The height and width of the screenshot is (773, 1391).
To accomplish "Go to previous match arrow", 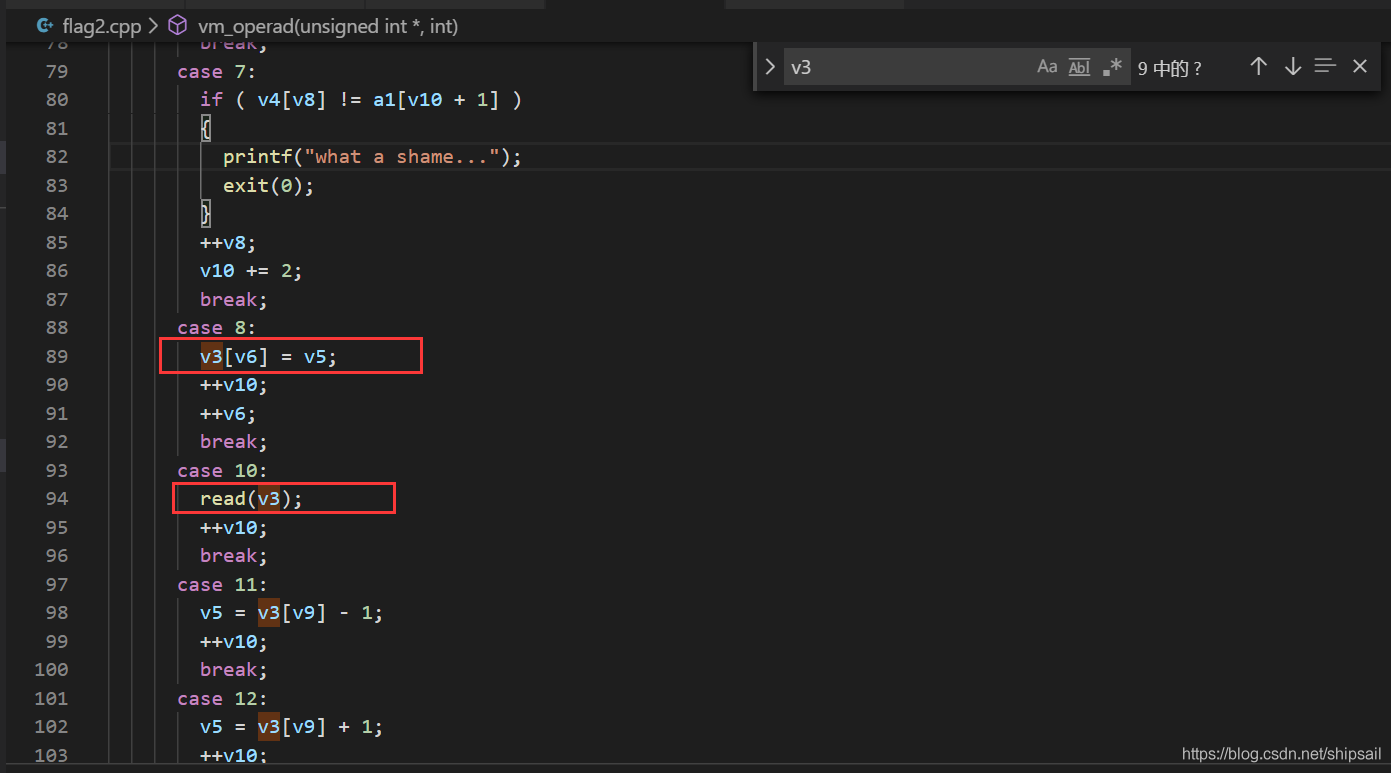I will (1259, 66).
